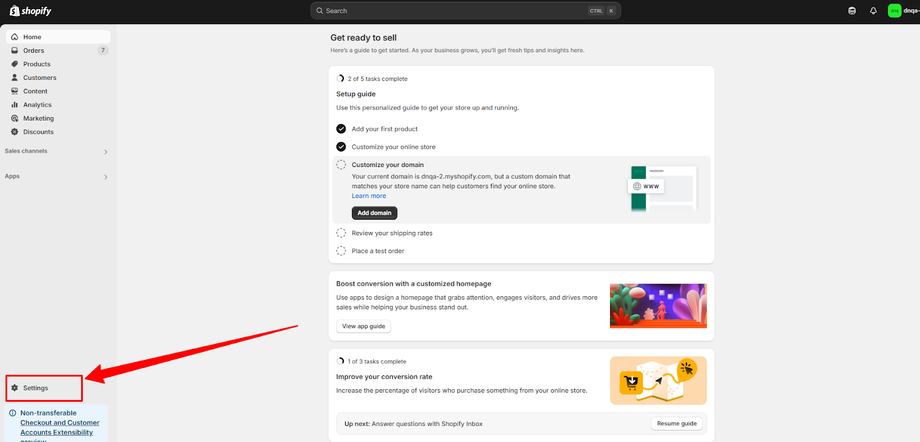Open the notifications bell icon
The width and height of the screenshot is (920, 442).
[x=873, y=11]
